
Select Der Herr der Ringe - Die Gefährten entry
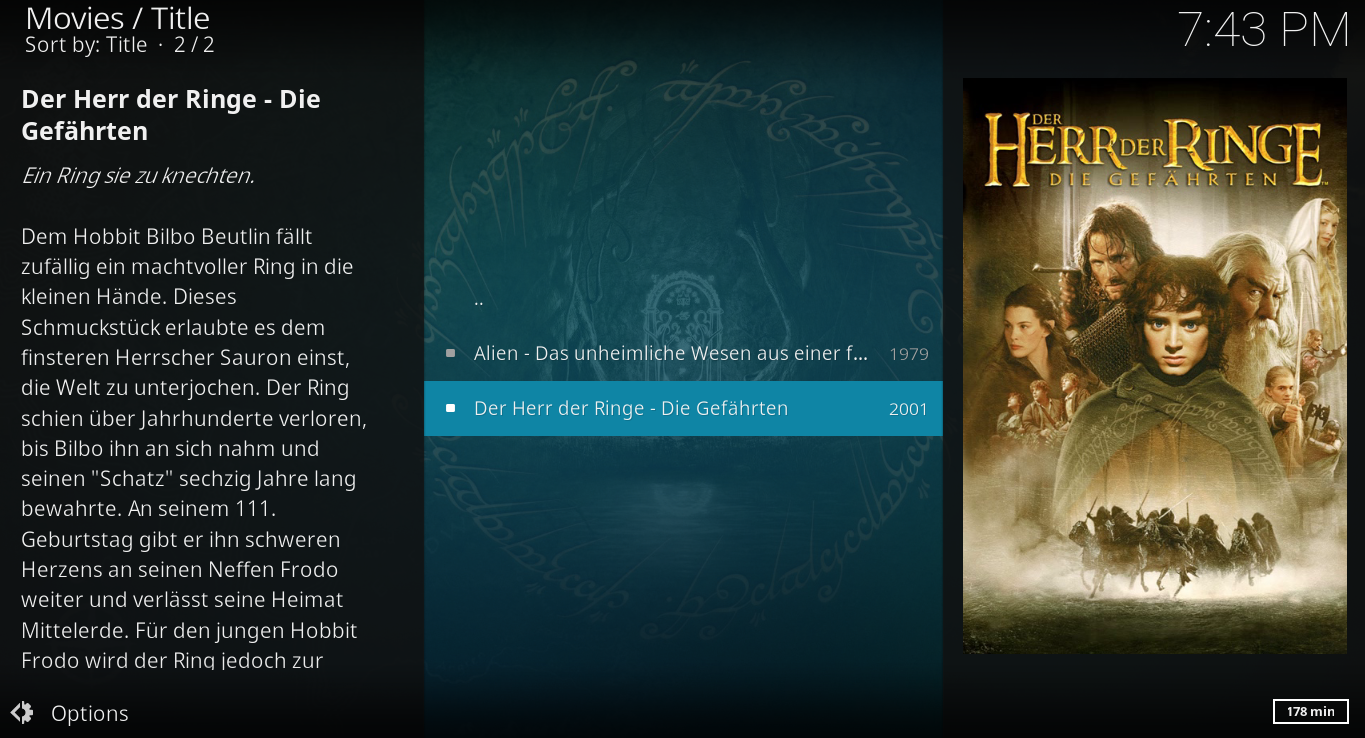(683, 408)
